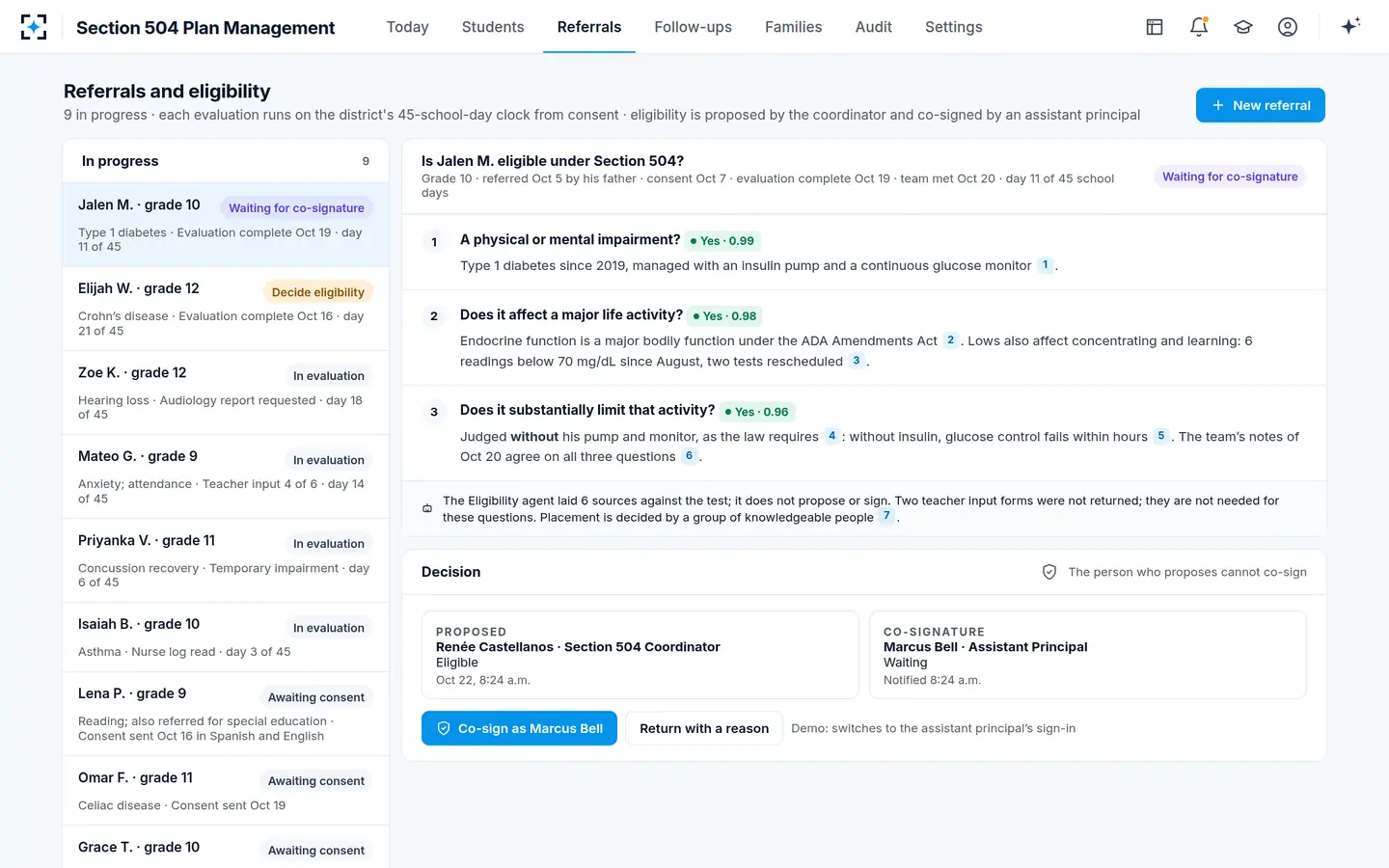Open citation 7 after 'knowledgeable people'

886,516
